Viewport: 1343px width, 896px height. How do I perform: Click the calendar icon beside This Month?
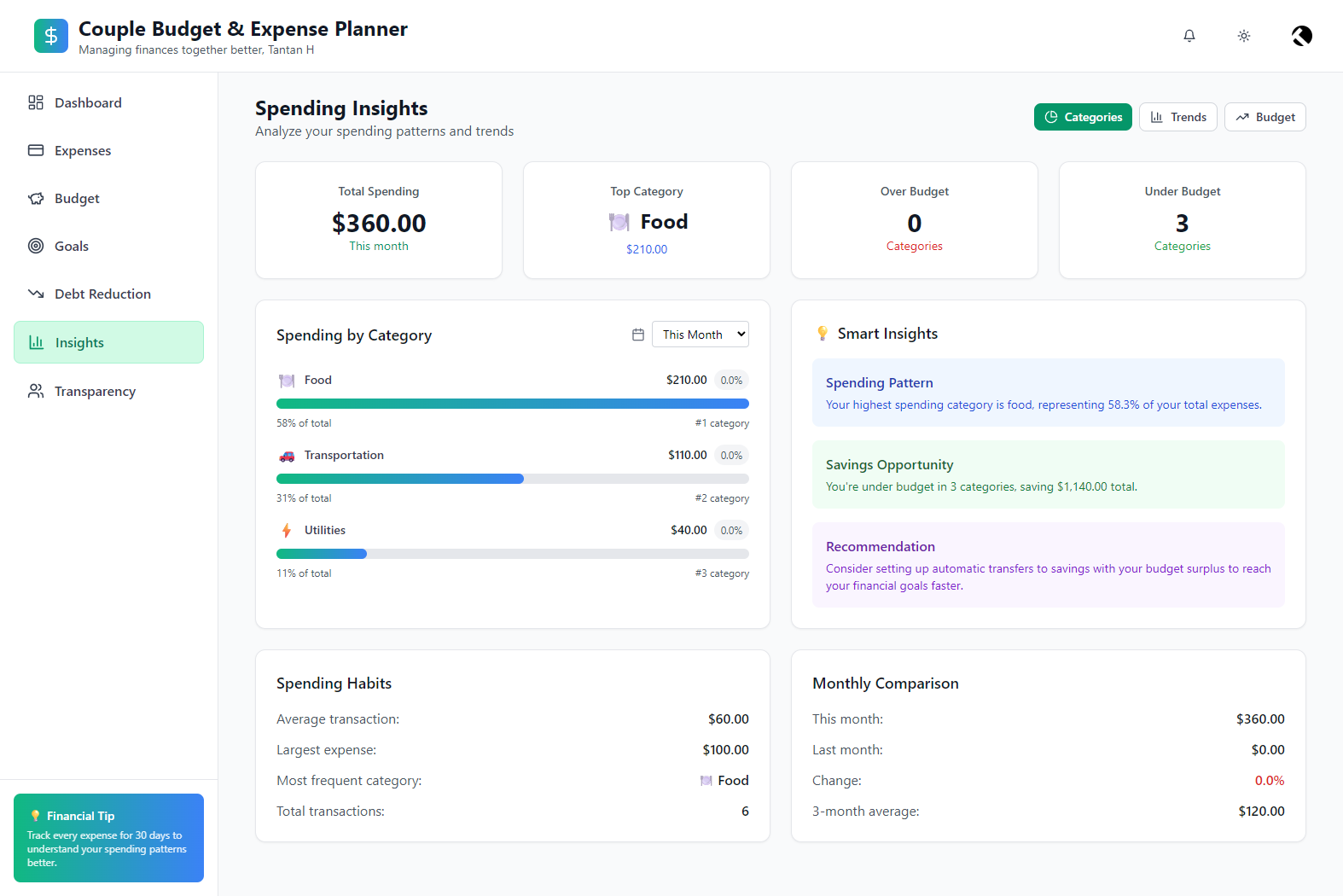pyautogui.click(x=638, y=335)
